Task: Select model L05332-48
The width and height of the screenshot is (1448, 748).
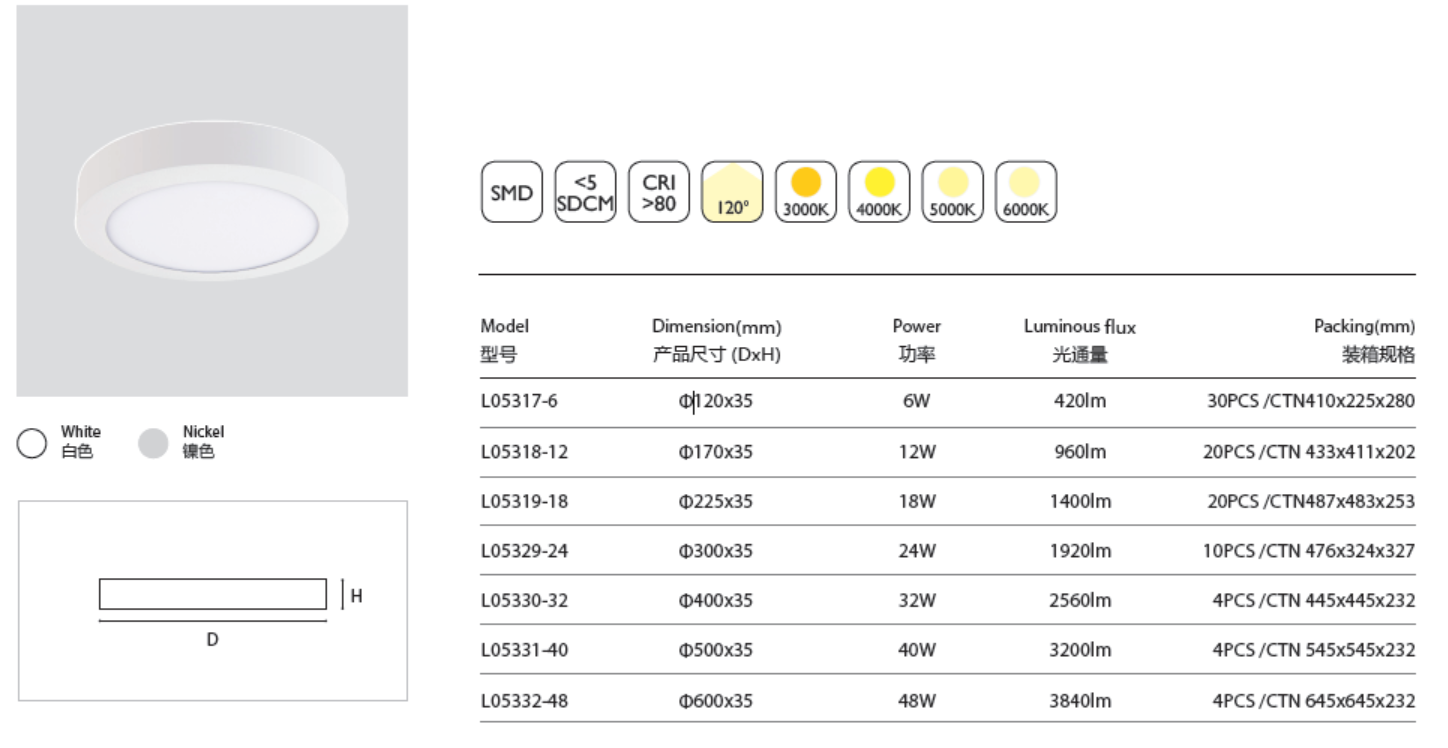Action: pyautogui.click(x=524, y=700)
